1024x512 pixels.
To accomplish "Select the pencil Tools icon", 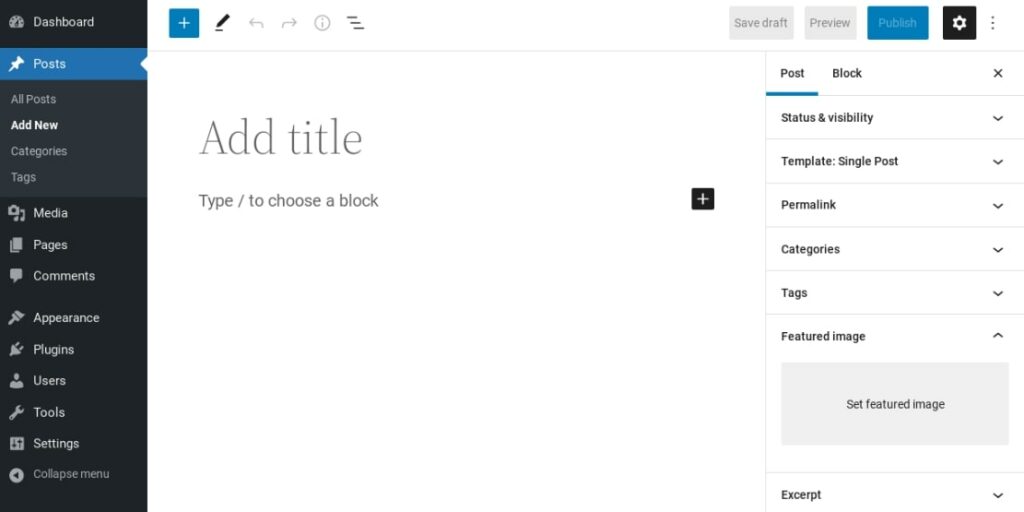I will pyautogui.click(x=222, y=23).
